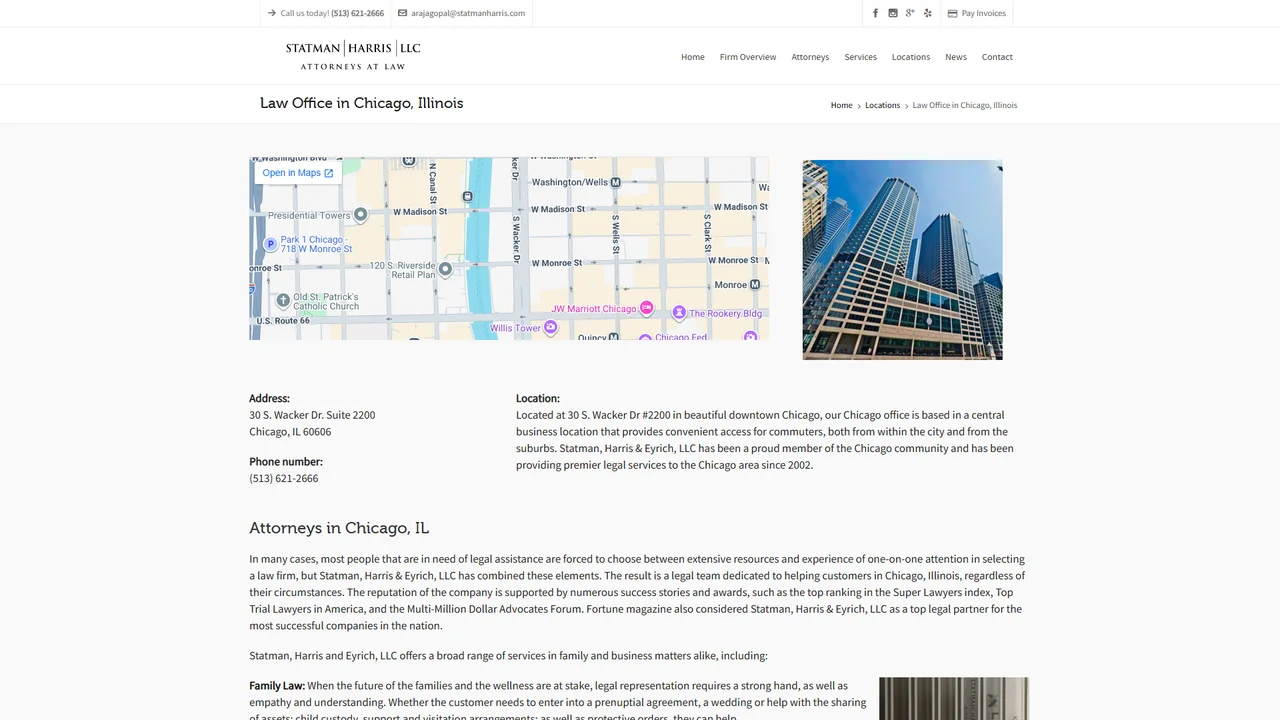Click the arrow icon before Call us today
This screenshot has width=1280, height=720.
point(272,13)
